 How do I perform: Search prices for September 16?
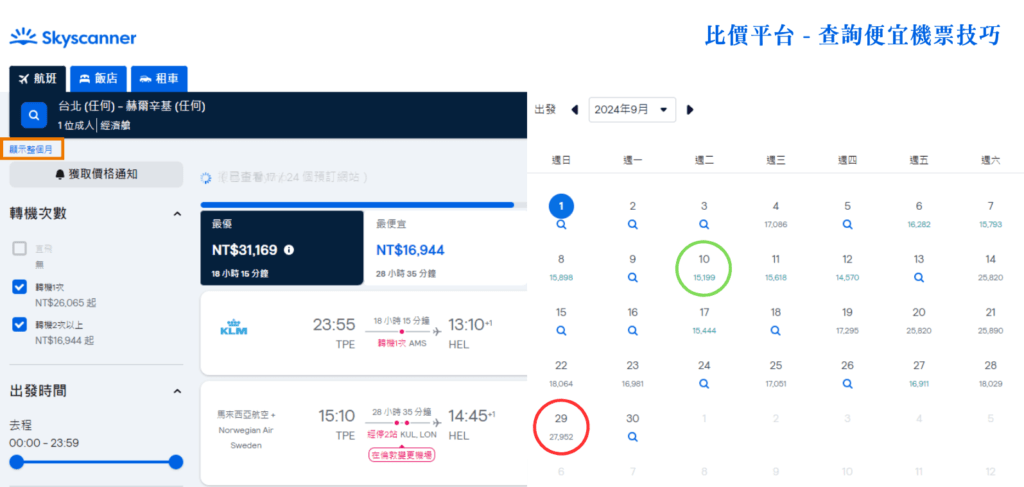632,330
